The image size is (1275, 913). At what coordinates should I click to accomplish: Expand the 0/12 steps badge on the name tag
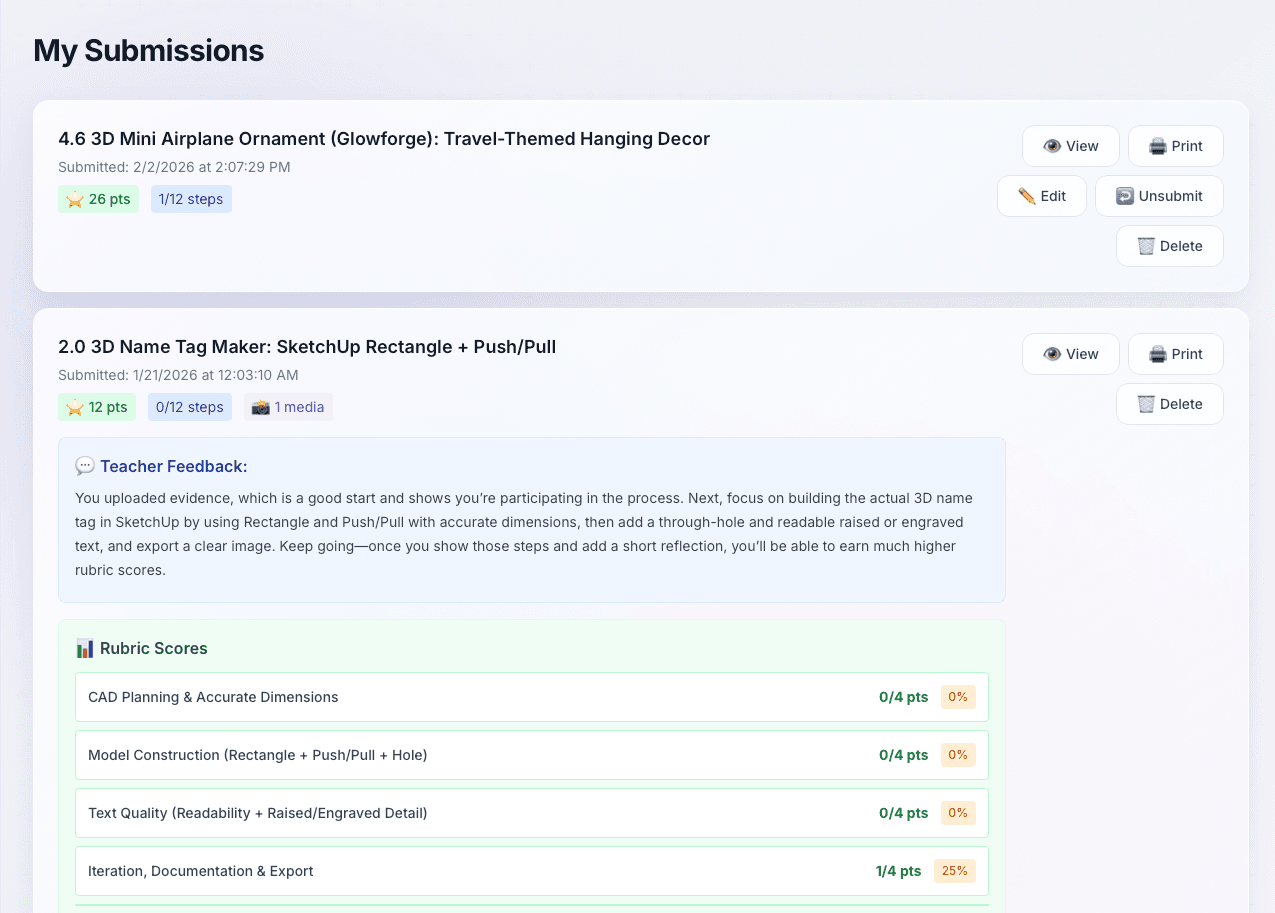tap(189, 406)
